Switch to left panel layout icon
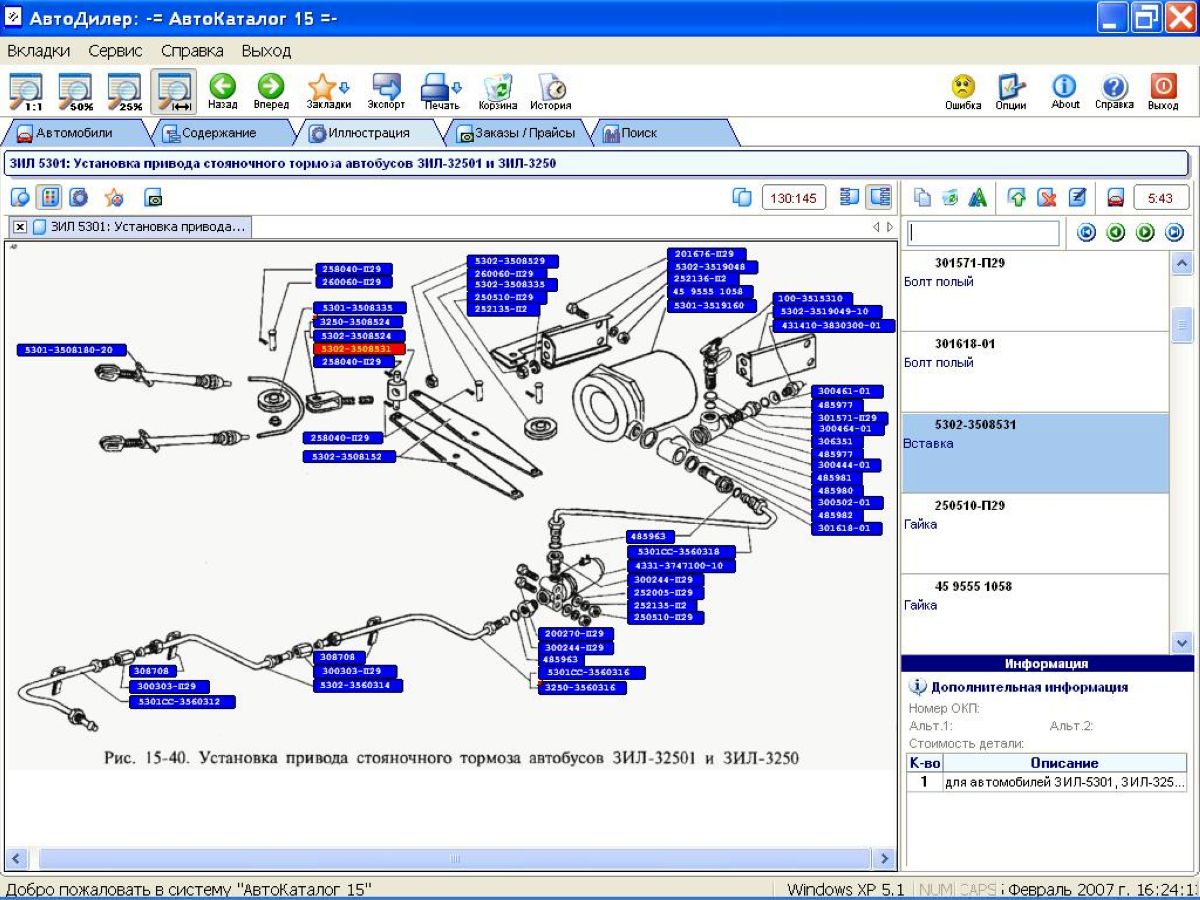 [x=850, y=198]
